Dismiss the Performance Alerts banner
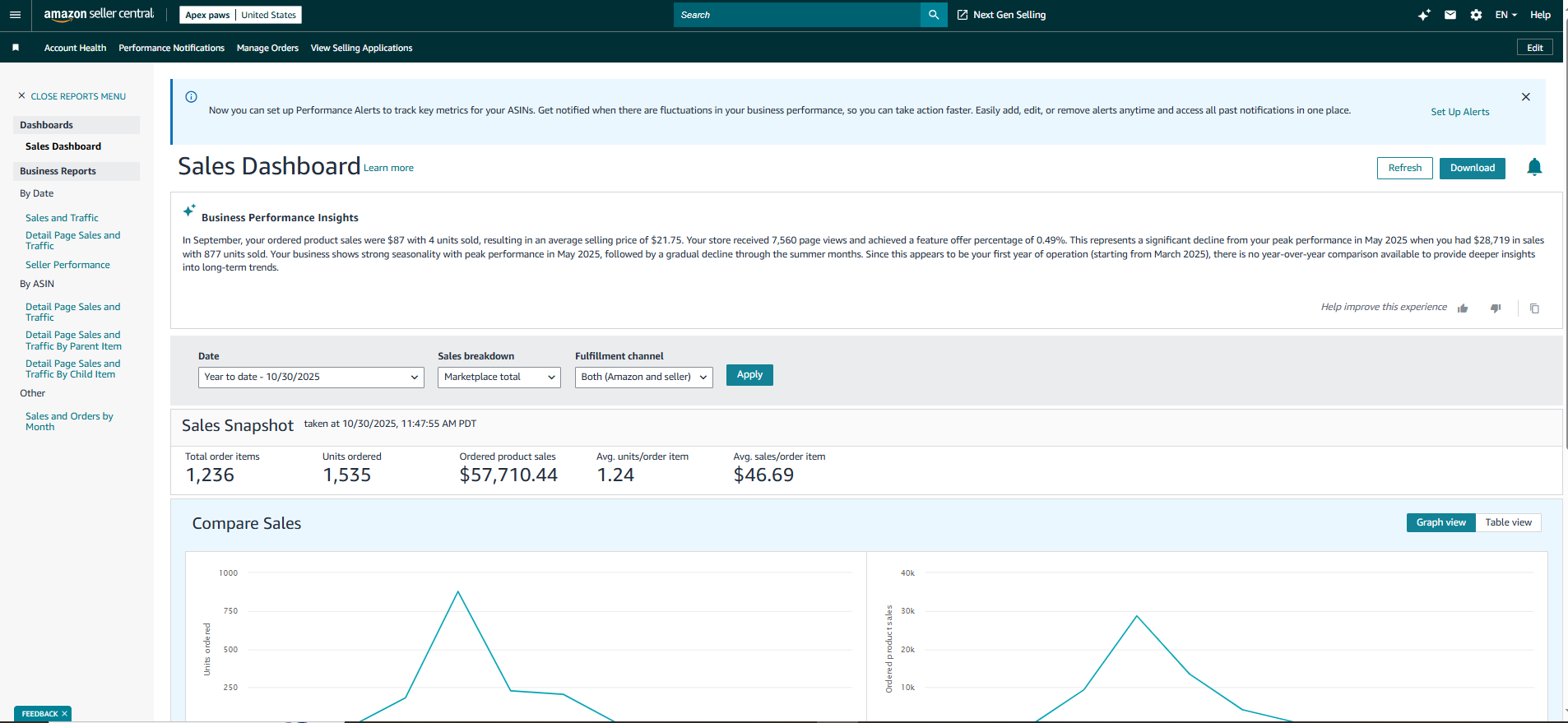The height and width of the screenshot is (723, 1568). point(1525,97)
